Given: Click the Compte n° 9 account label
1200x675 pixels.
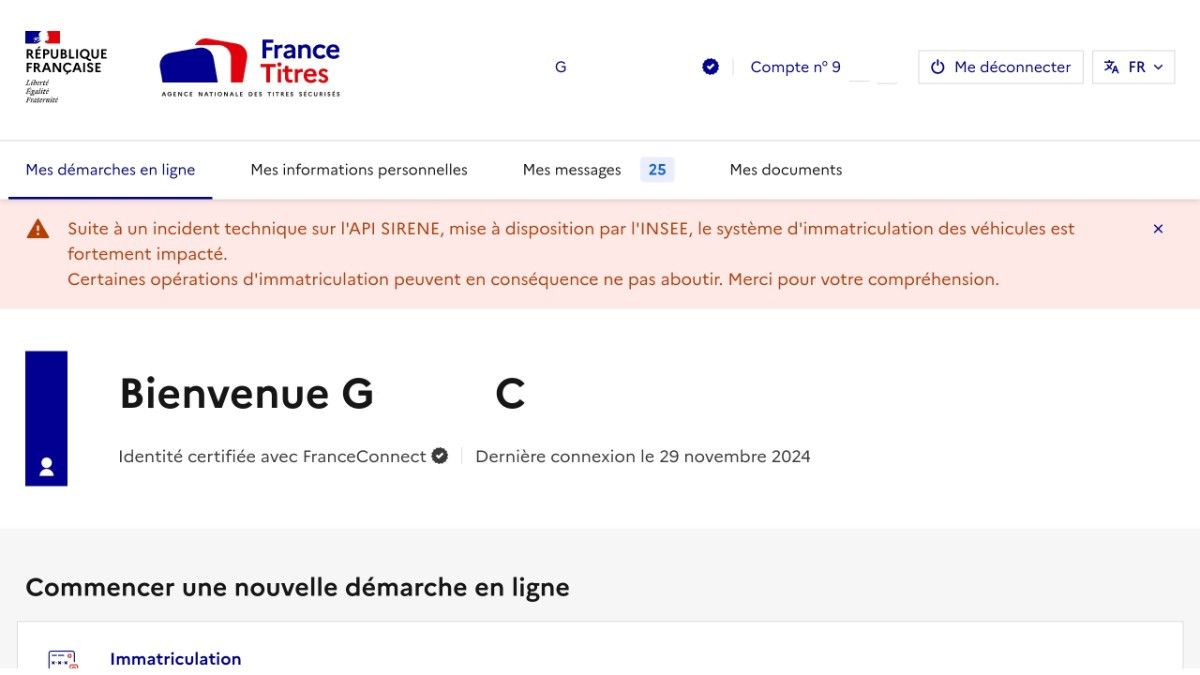Looking at the screenshot, I should point(795,67).
